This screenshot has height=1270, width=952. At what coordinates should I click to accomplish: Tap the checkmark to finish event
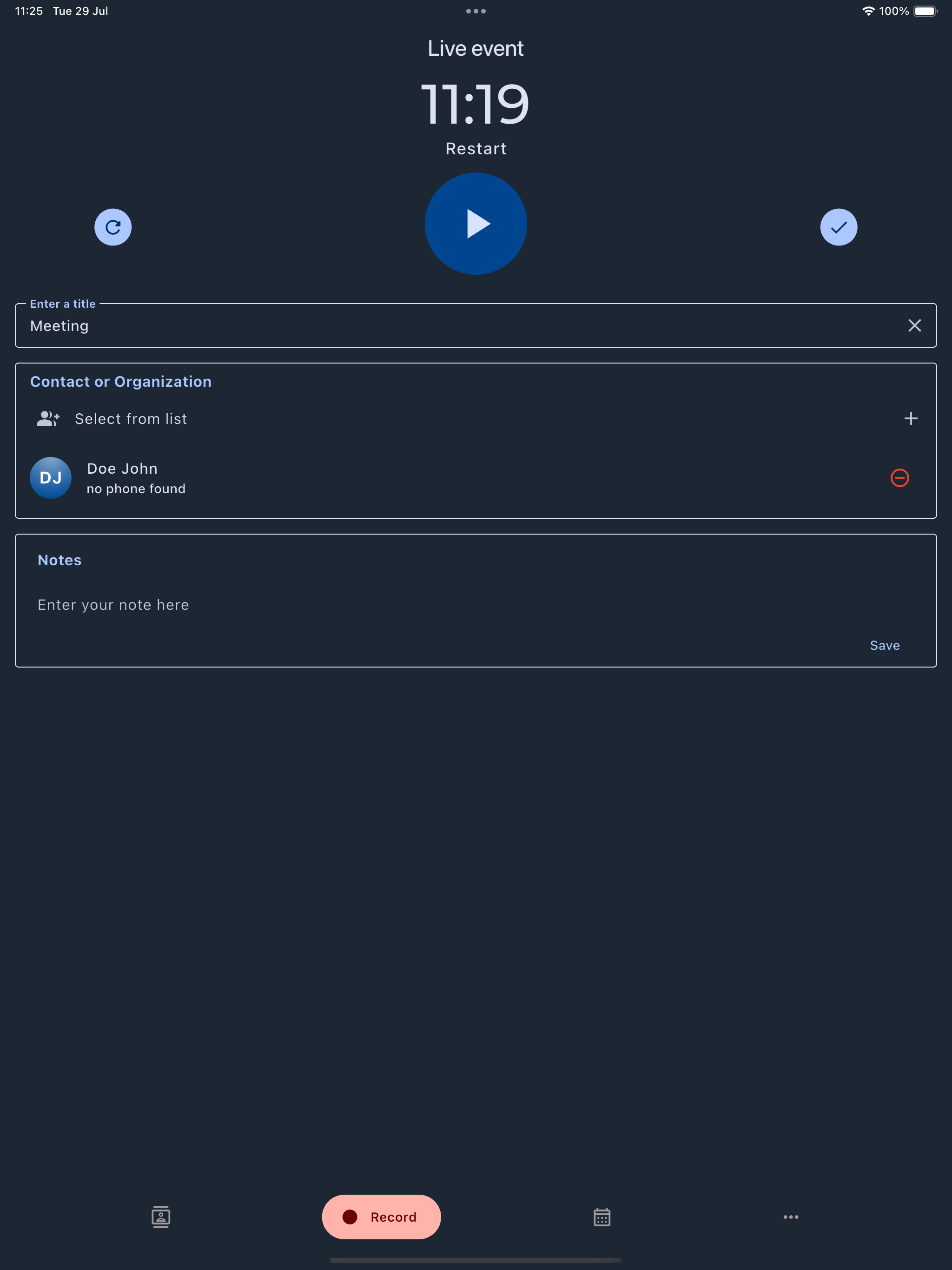pos(838,227)
